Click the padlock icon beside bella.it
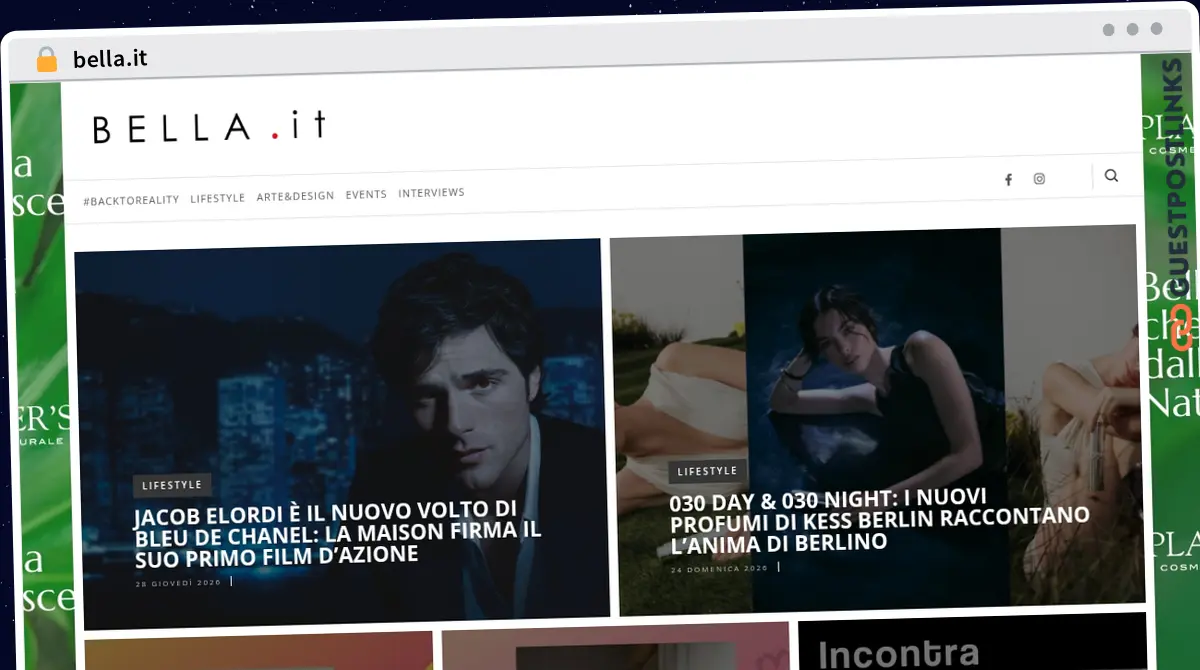Viewport: 1200px width, 670px height. click(x=46, y=60)
